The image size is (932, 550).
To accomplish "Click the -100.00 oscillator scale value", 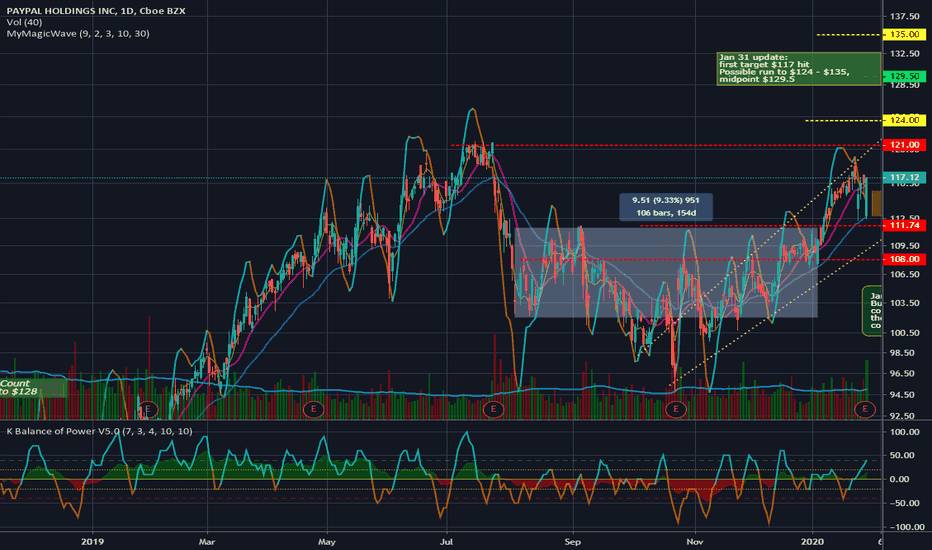I will pos(905,527).
